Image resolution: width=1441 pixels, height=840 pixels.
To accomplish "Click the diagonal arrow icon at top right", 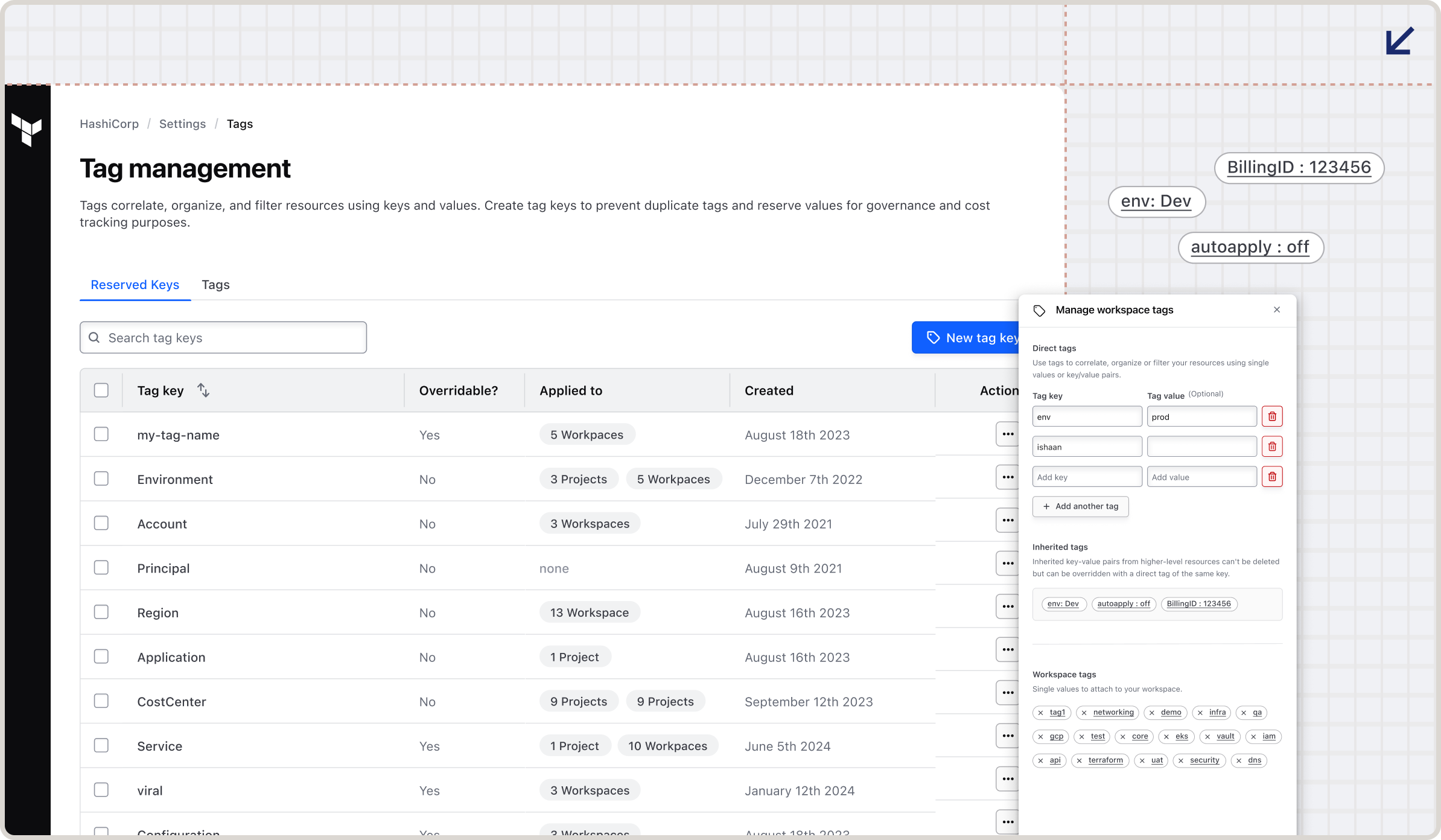I will [1400, 40].
